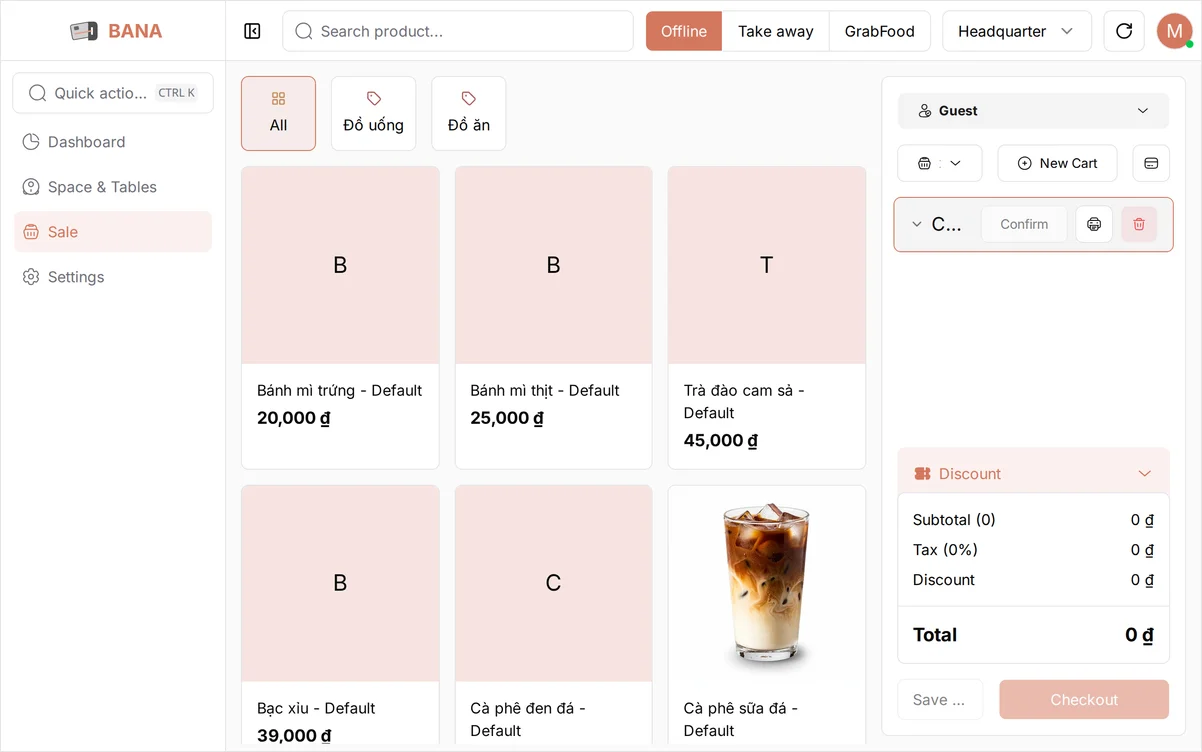
Task: Click the BANA logo
Action: click(x=116, y=31)
